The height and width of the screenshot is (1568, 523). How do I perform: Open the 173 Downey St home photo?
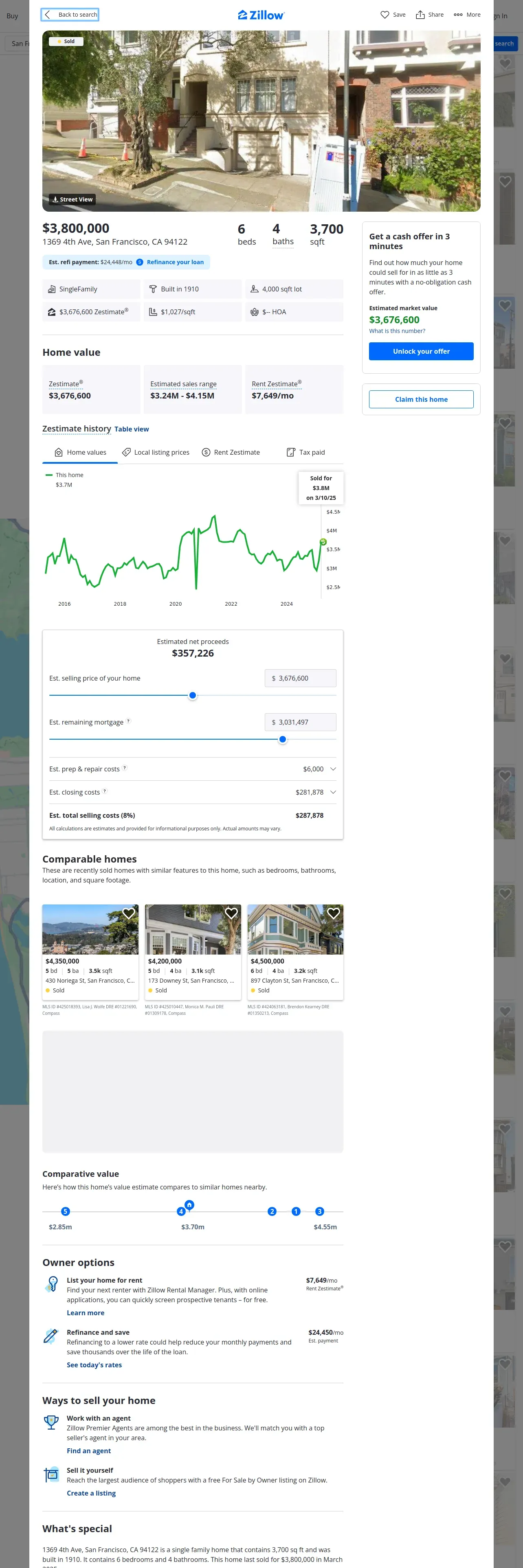point(193,929)
